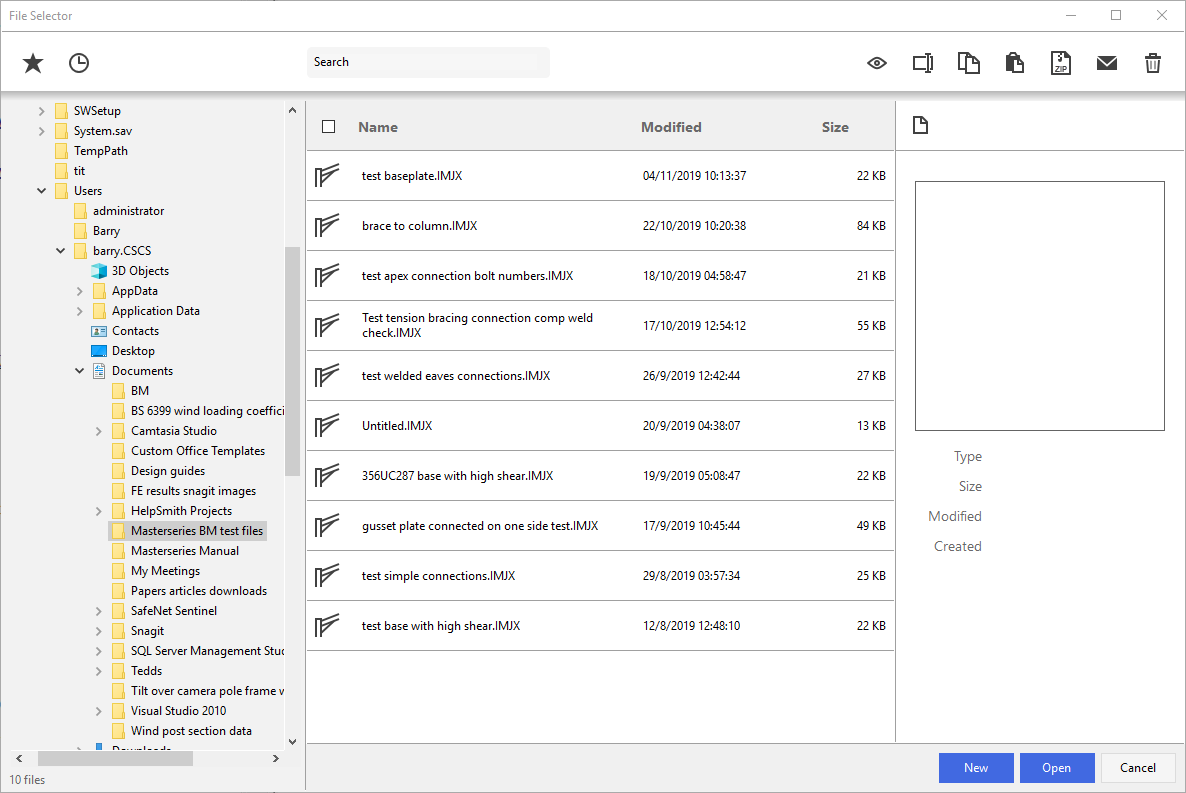Image resolution: width=1186 pixels, height=793 pixels.
Task: Open favorites with the star icon
Action: (32, 62)
